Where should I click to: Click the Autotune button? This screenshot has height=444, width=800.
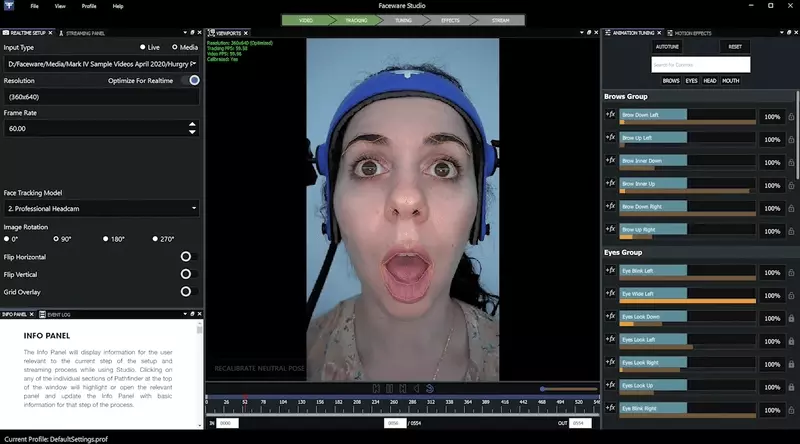[x=667, y=46]
